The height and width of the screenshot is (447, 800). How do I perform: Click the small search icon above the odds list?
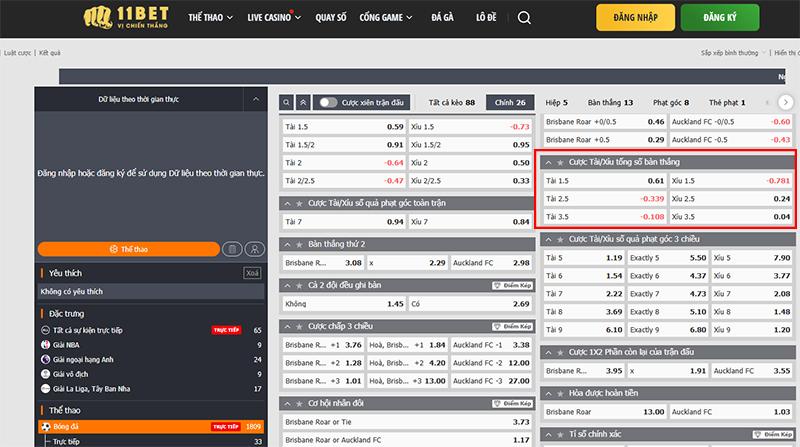point(287,102)
